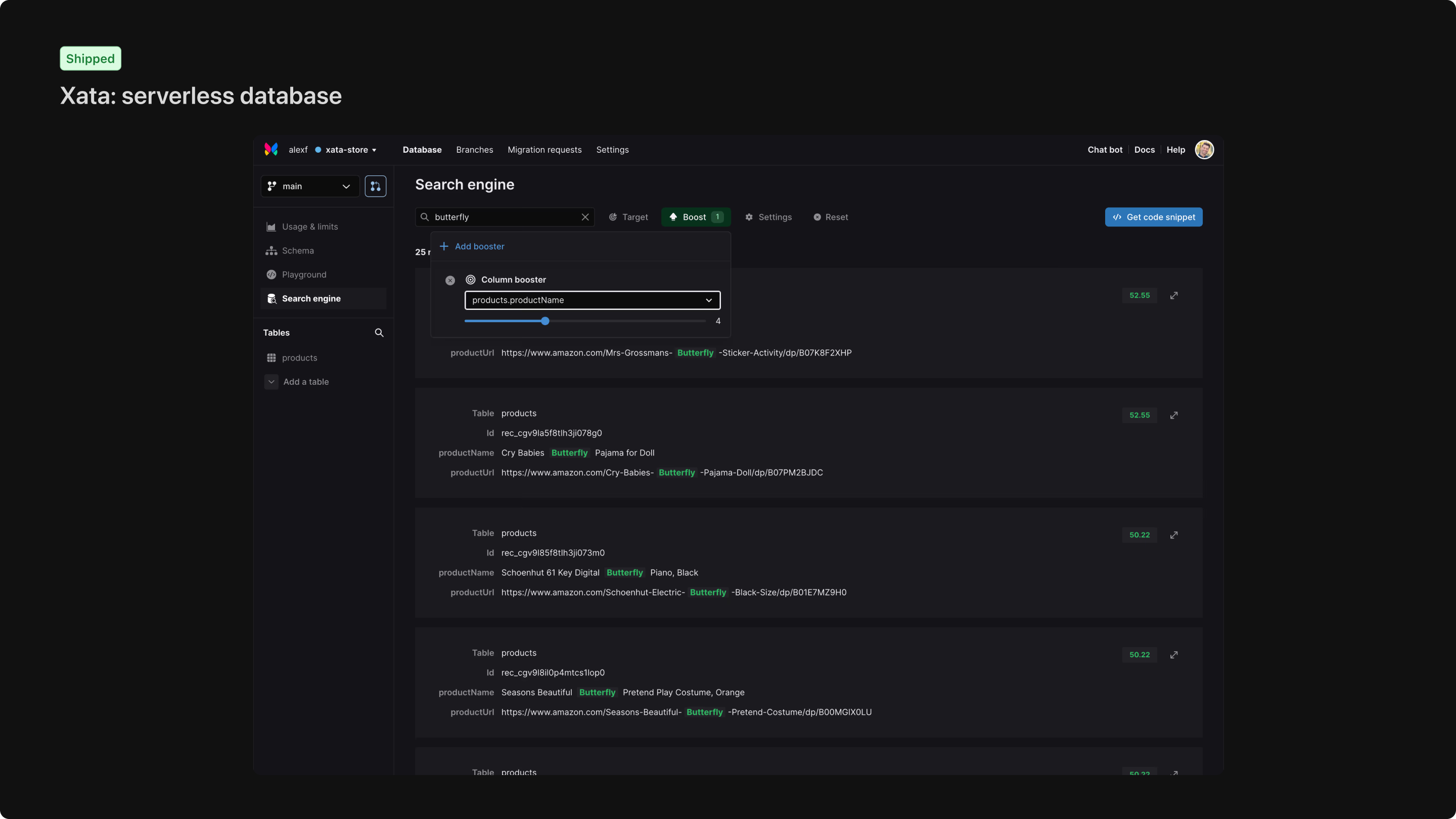Clear the butterfly search query
Screen dimensions: 1456x819
click(x=585, y=216)
